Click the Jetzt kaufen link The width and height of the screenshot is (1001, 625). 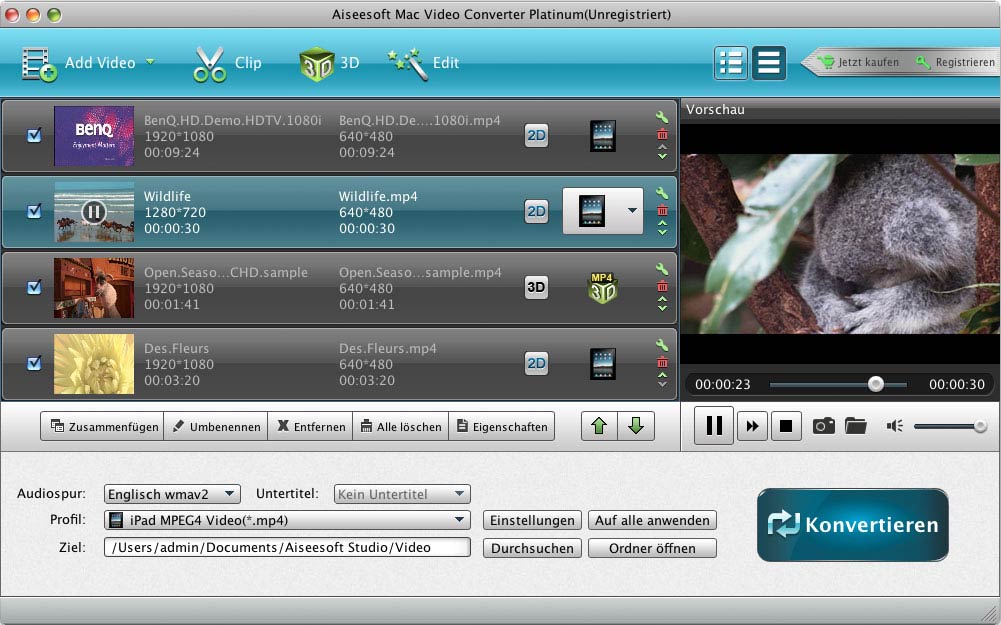(x=859, y=63)
